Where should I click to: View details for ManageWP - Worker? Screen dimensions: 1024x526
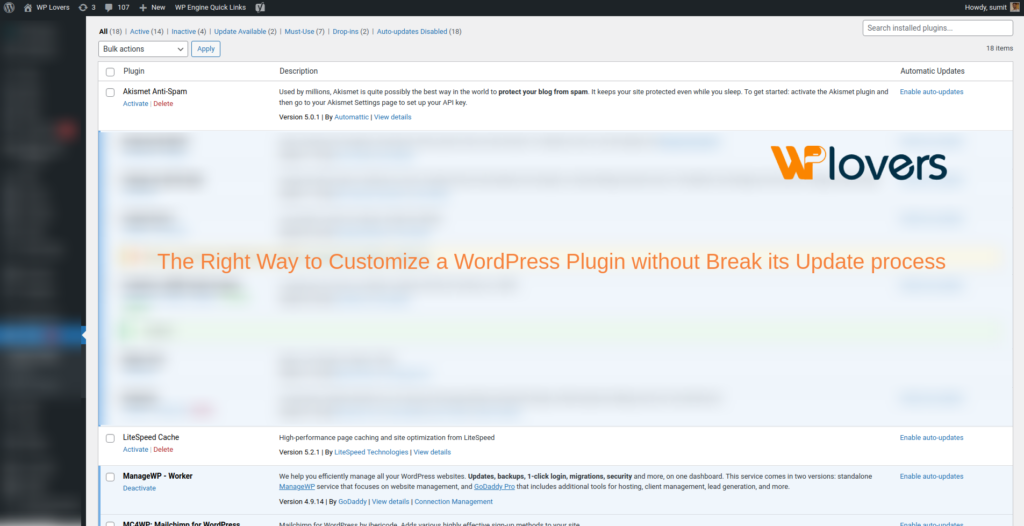pos(391,502)
